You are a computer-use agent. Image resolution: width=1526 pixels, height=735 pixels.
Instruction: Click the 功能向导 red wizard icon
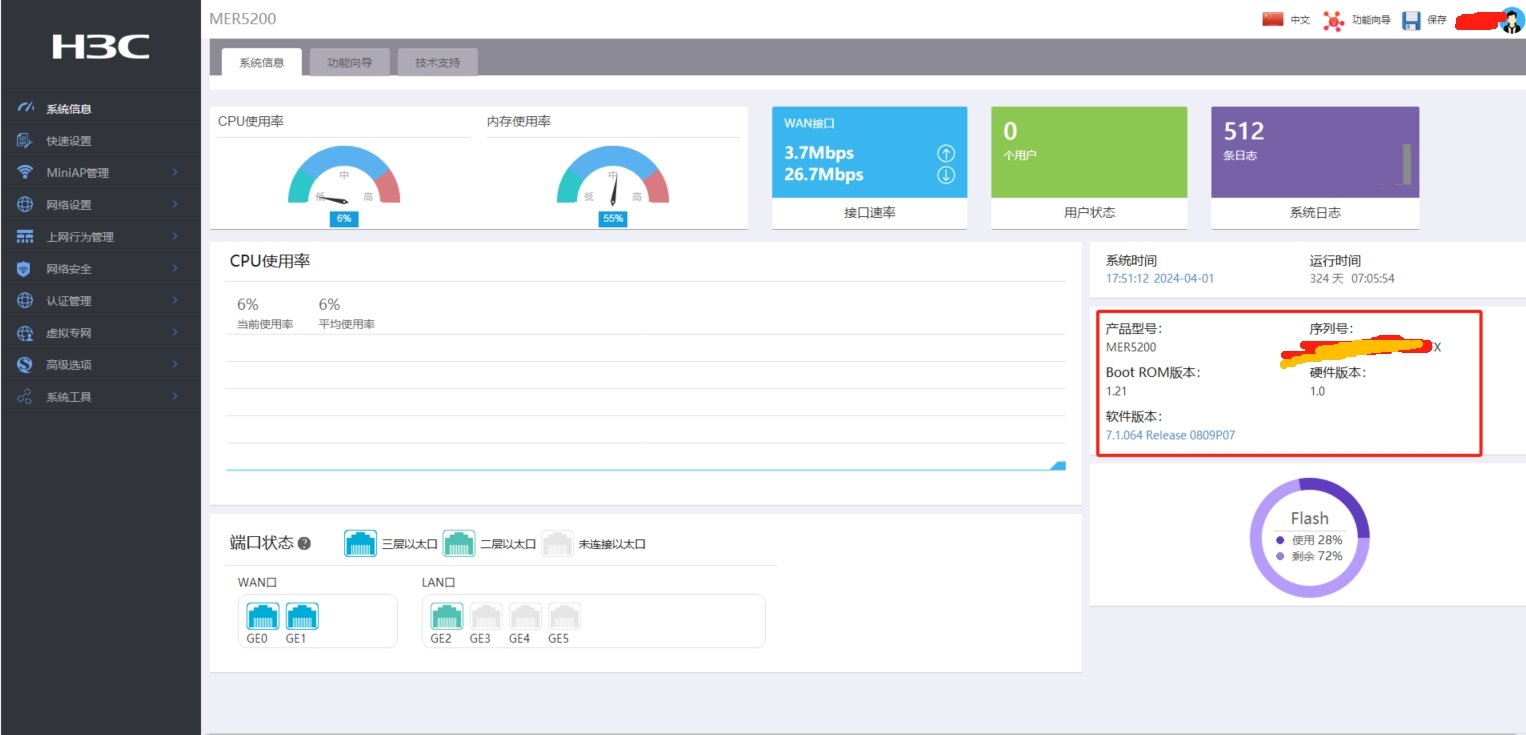point(1334,20)
